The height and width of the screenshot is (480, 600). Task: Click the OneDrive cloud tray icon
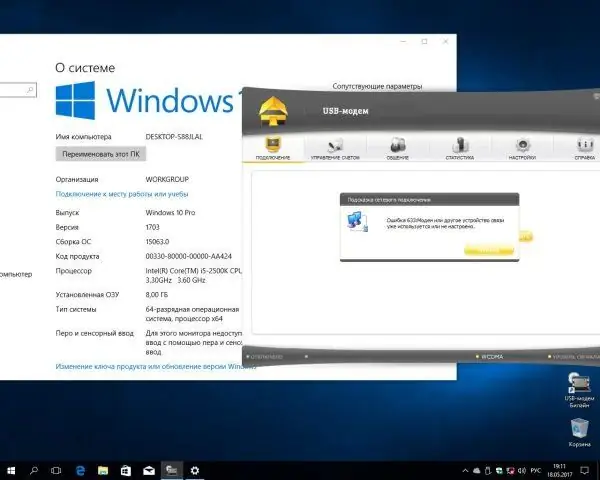coord(476,470)
